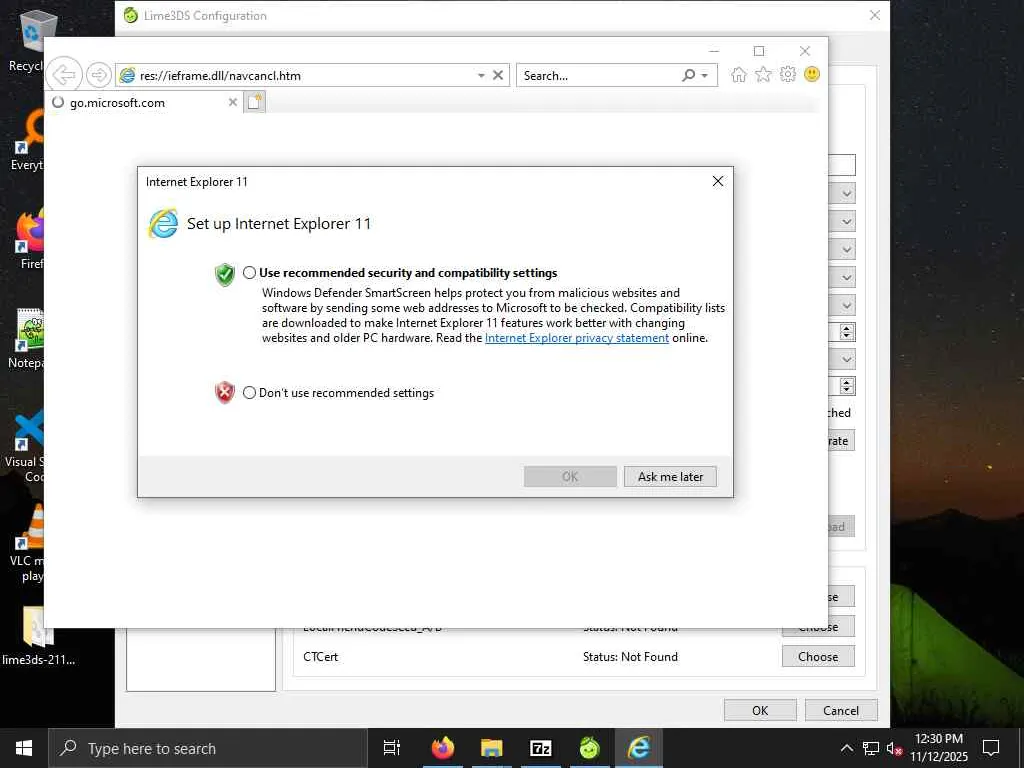This screenshot has width=1024, height=768.
Task: Close the go.microsoft.com tab
Action: (232, 103)
